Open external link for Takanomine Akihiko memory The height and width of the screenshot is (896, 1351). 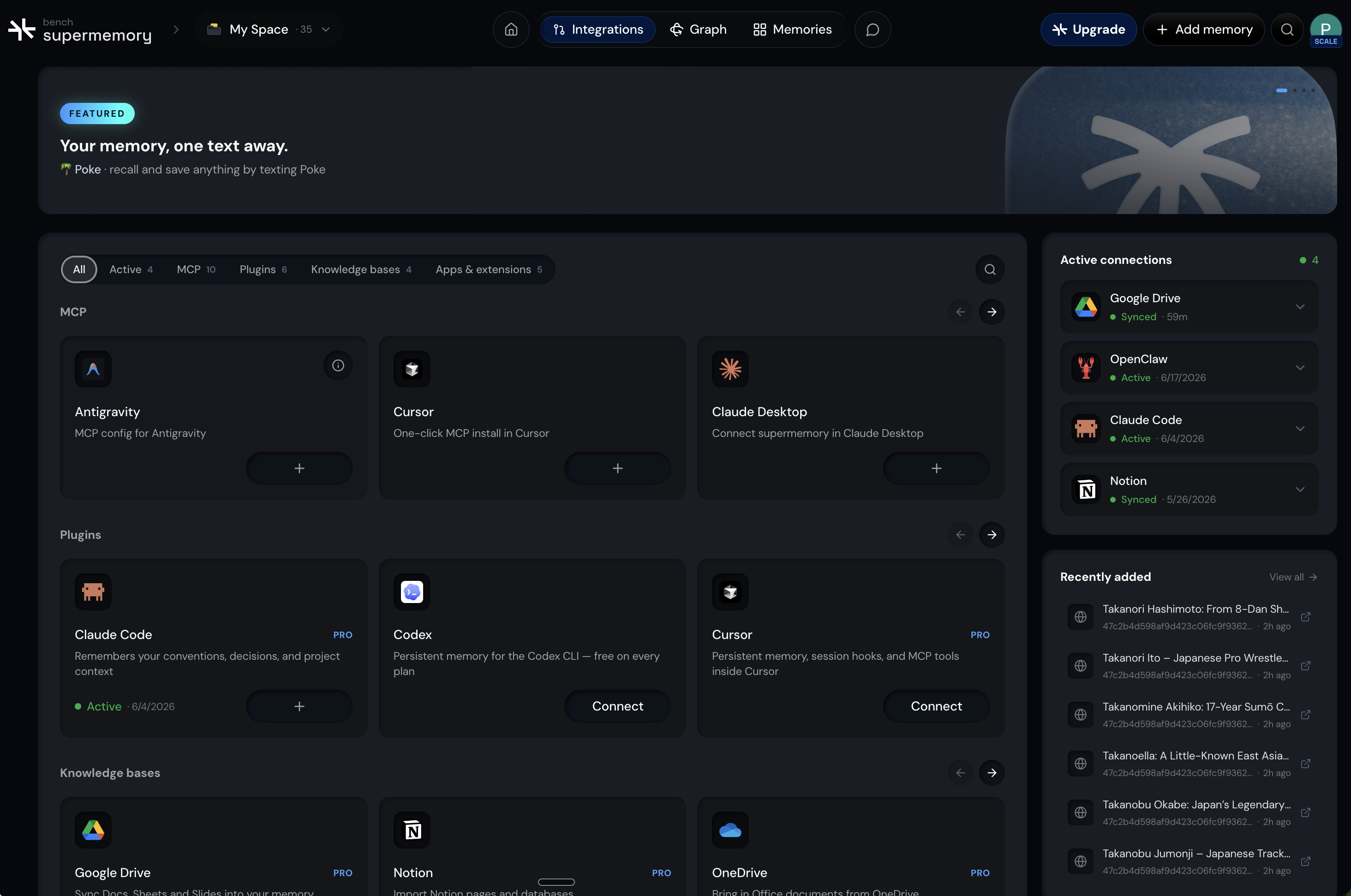1305,715
